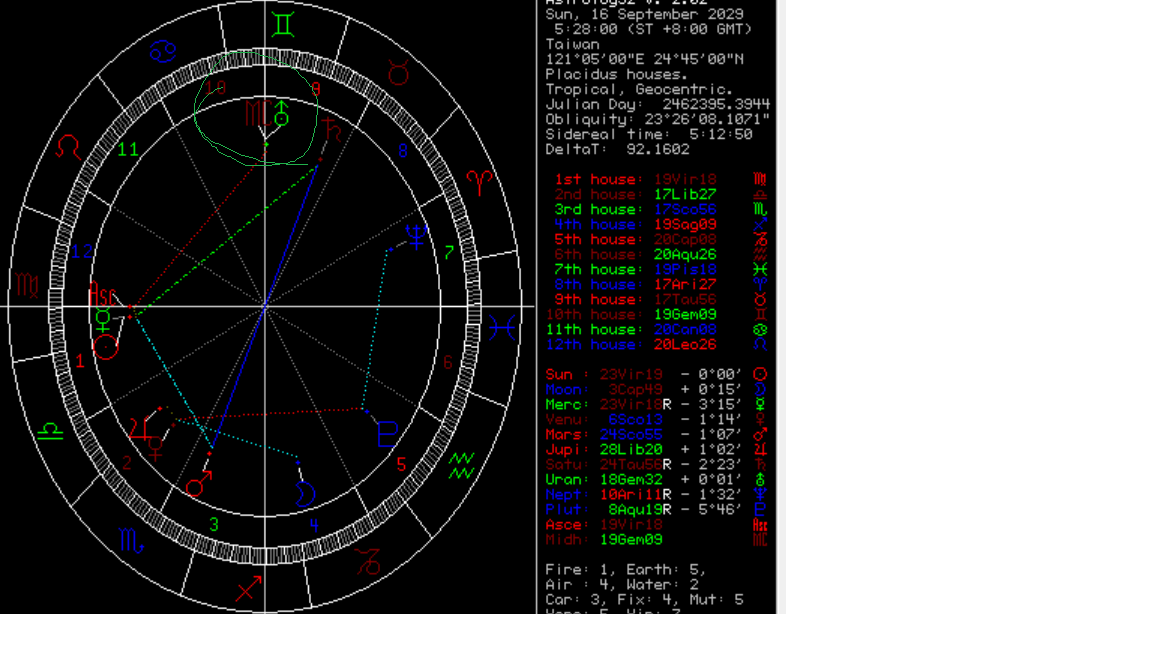Click the 'Air : 4, Water: 2' element summary
The image size is (1152, 648).
tap(621, 585)
